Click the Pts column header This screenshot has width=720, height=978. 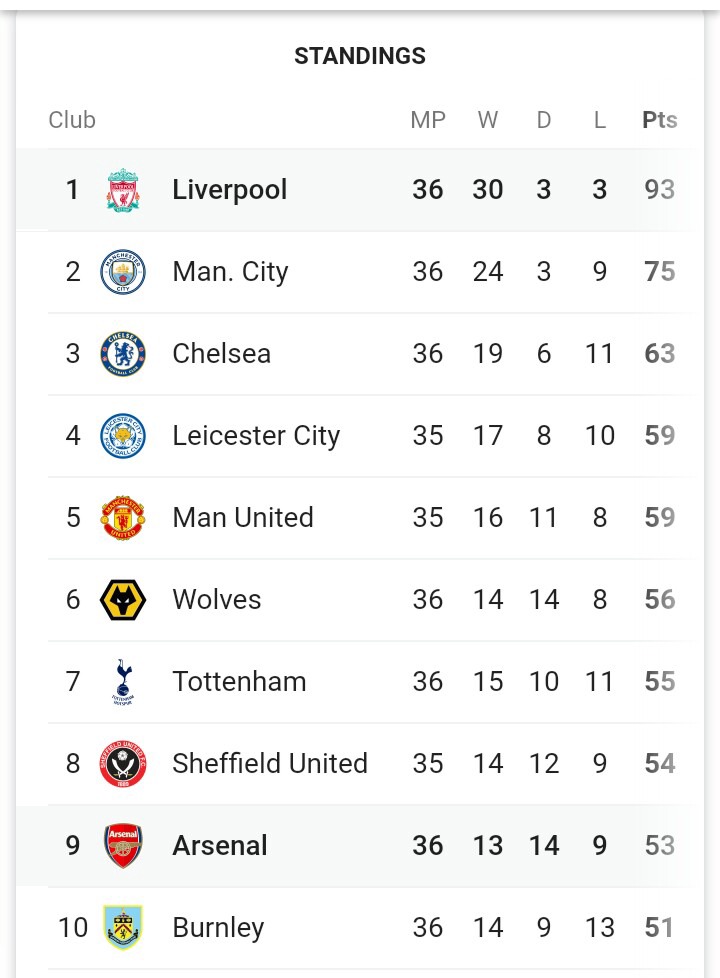click(659, 120)
